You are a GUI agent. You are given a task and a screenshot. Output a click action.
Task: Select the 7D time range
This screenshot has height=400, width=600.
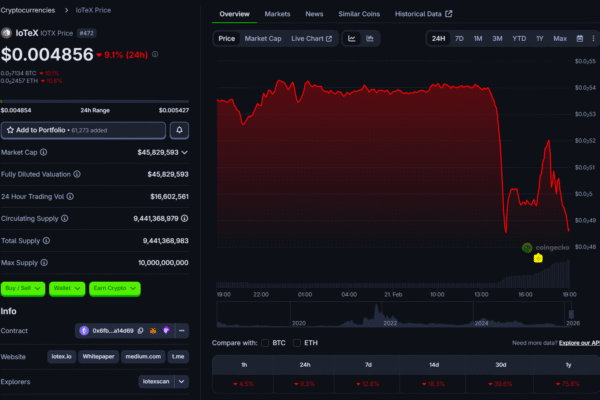click(x=459, y=38)
